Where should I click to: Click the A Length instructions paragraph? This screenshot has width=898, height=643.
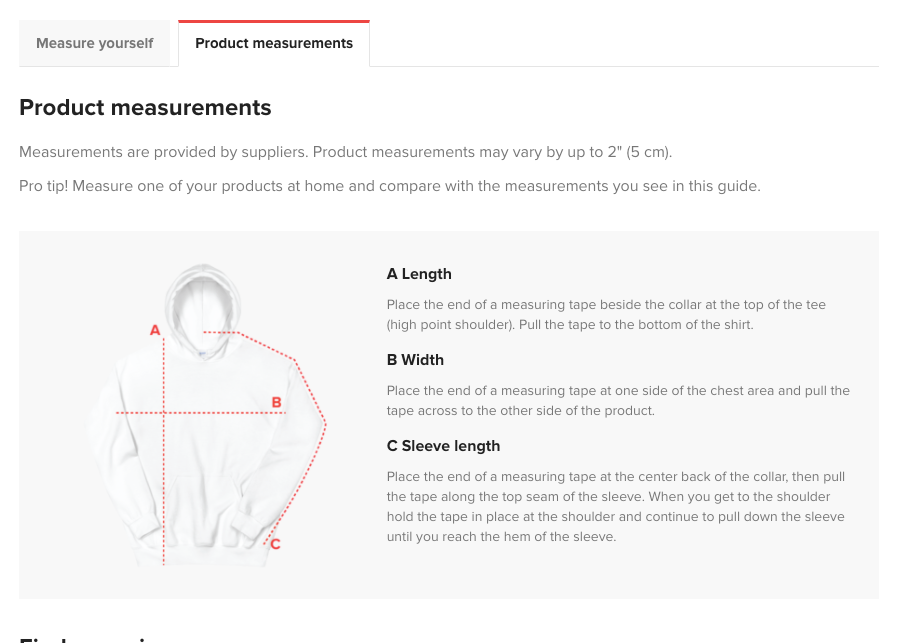[x=606, y=314]
